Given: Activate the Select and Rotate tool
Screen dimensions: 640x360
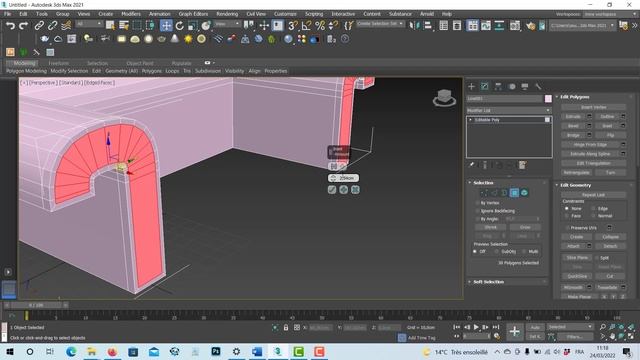Looking at the screenshot, I should pyautogui.click(x=180, y=26).
